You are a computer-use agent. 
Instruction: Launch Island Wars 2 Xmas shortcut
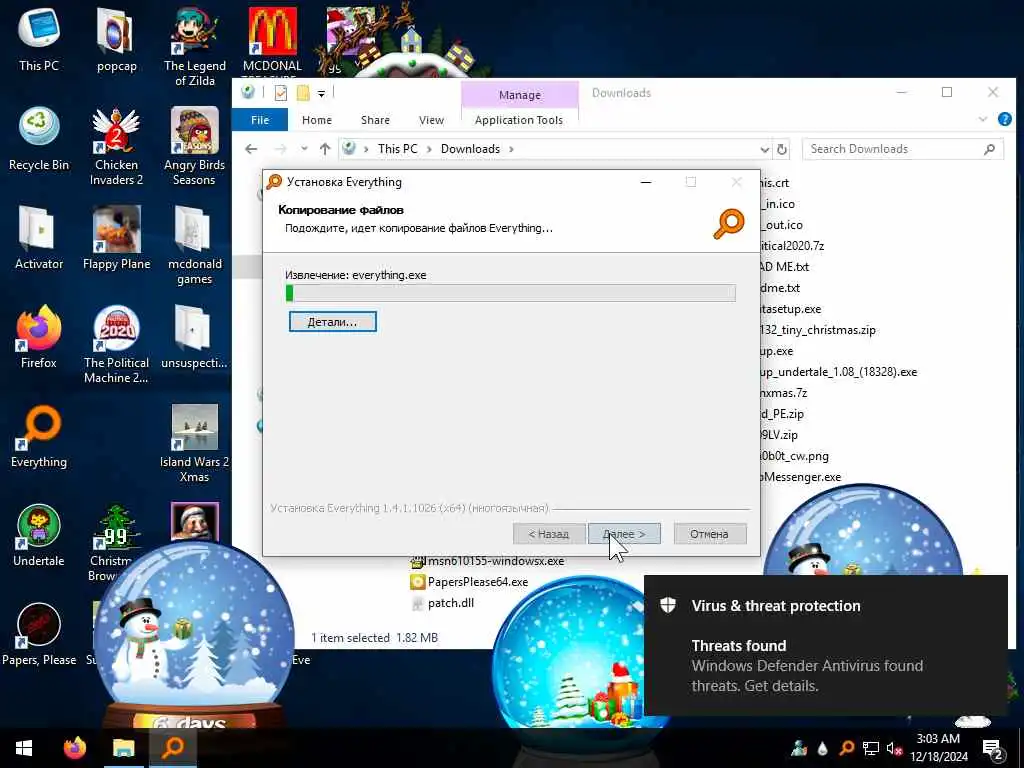coord(195,443)
